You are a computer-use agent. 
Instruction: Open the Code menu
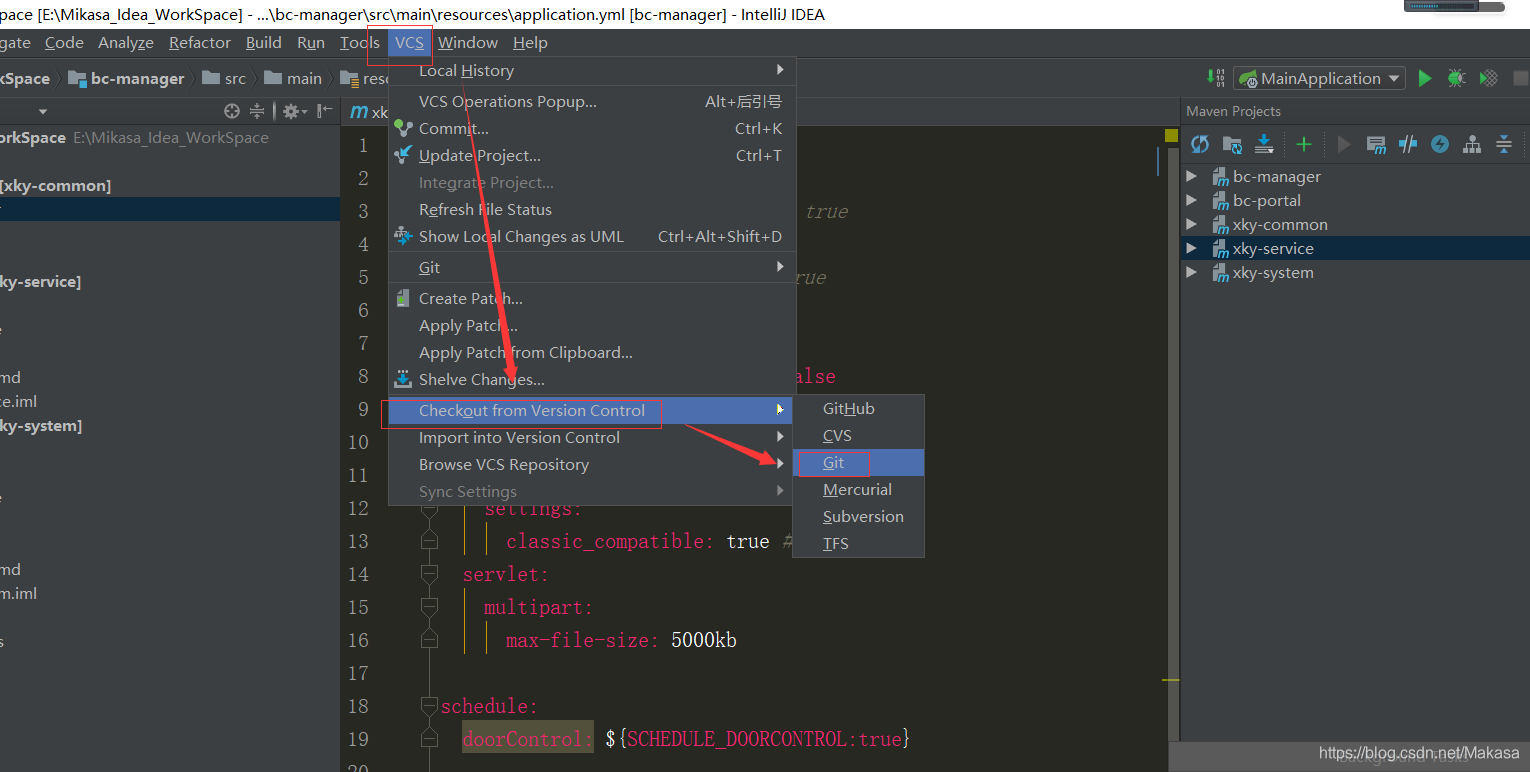click(64, 42)
